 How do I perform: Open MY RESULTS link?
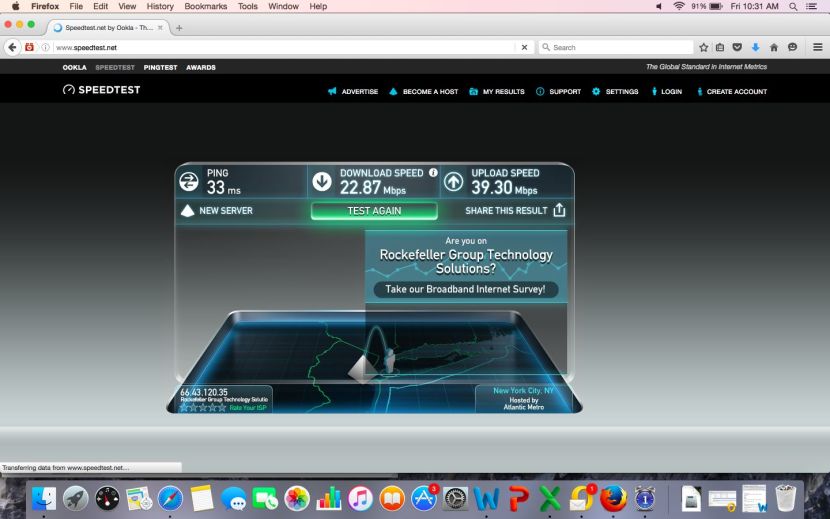point(503,92)
